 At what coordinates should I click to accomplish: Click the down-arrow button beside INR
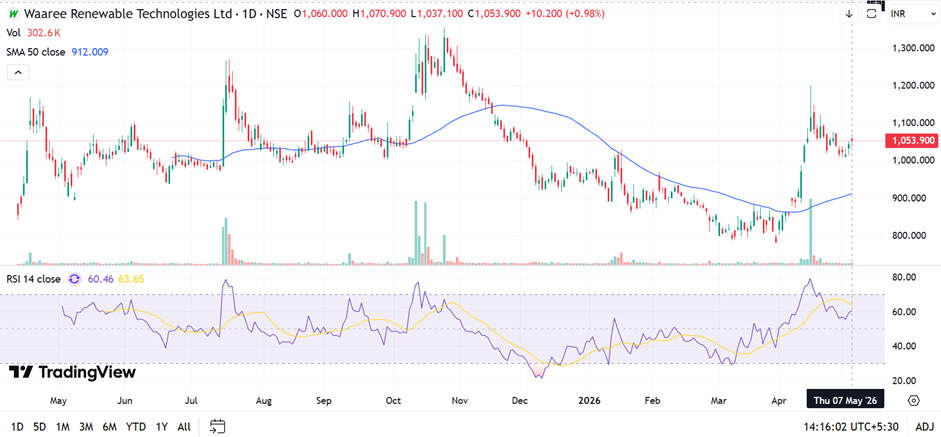[849, 14]
